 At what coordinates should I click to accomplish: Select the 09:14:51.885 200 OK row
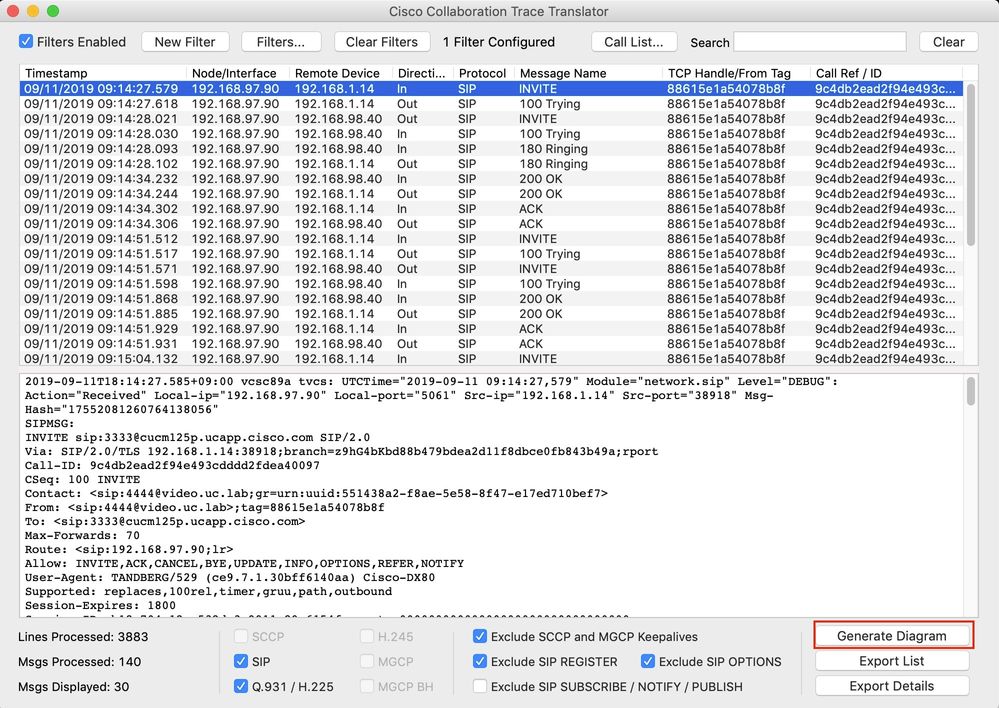click(x=491, y=314)
